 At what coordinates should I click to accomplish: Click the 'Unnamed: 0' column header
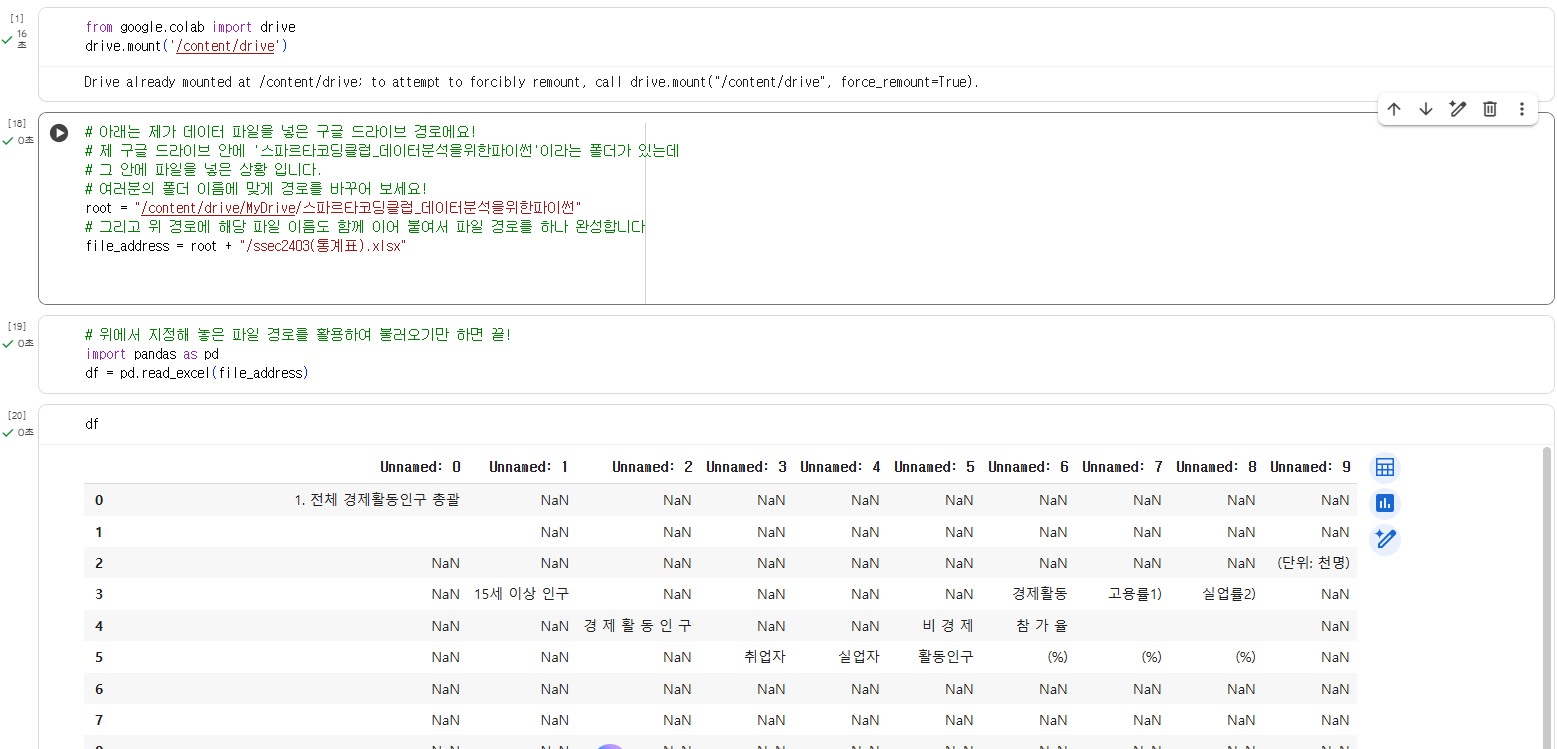click(x=420, y=467)
